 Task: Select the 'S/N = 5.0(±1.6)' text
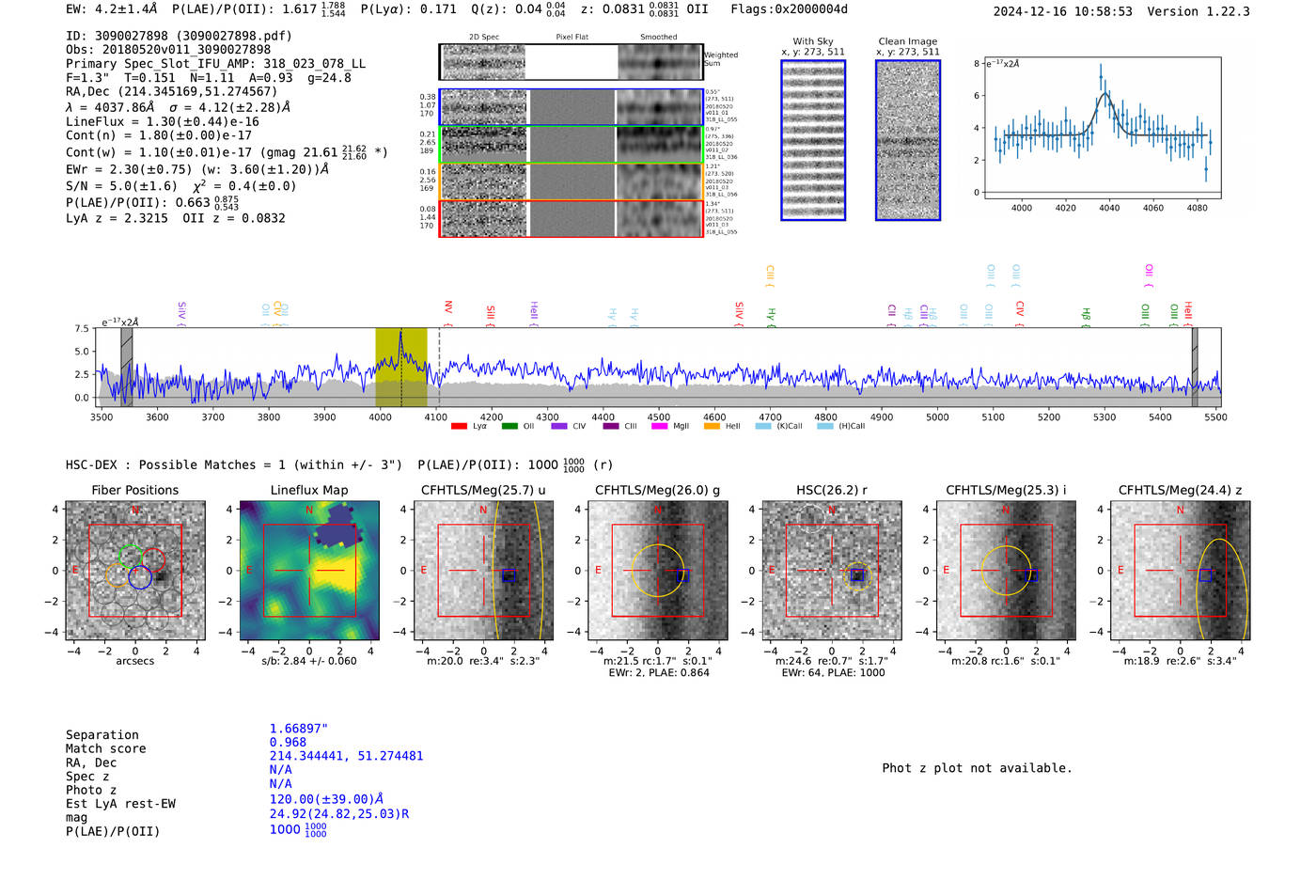(121, 186)
